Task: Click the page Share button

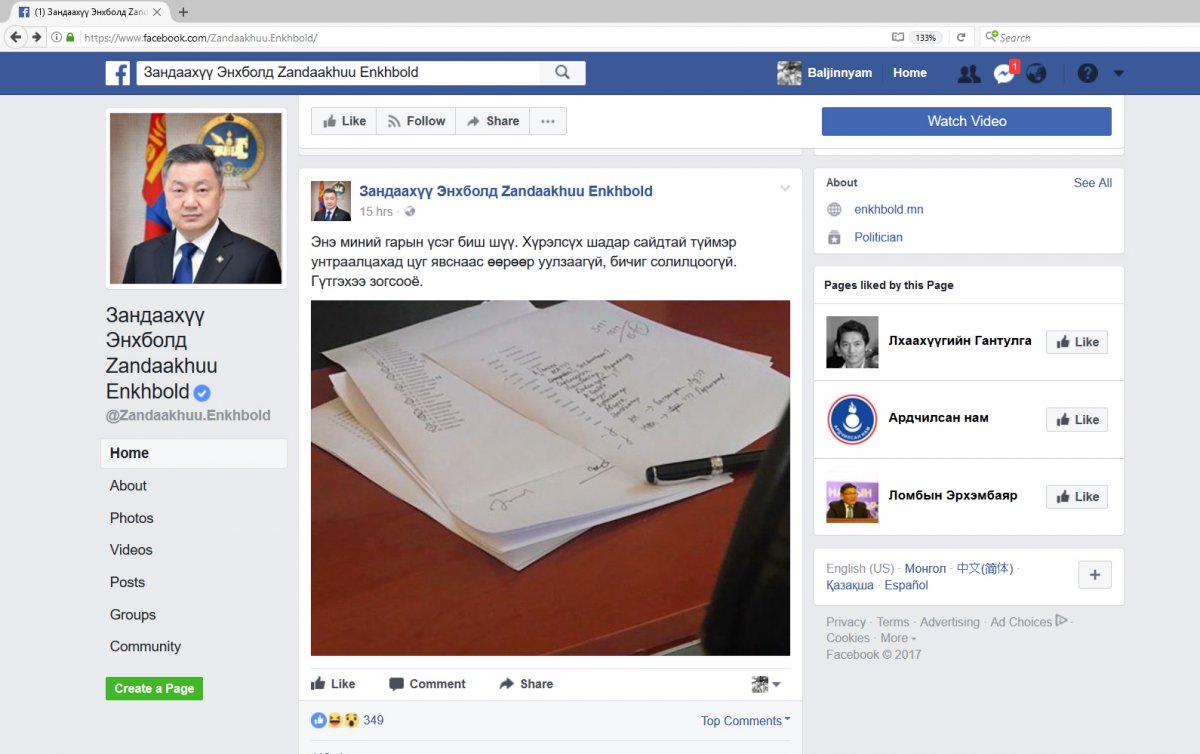Action: tap(493, 121)
